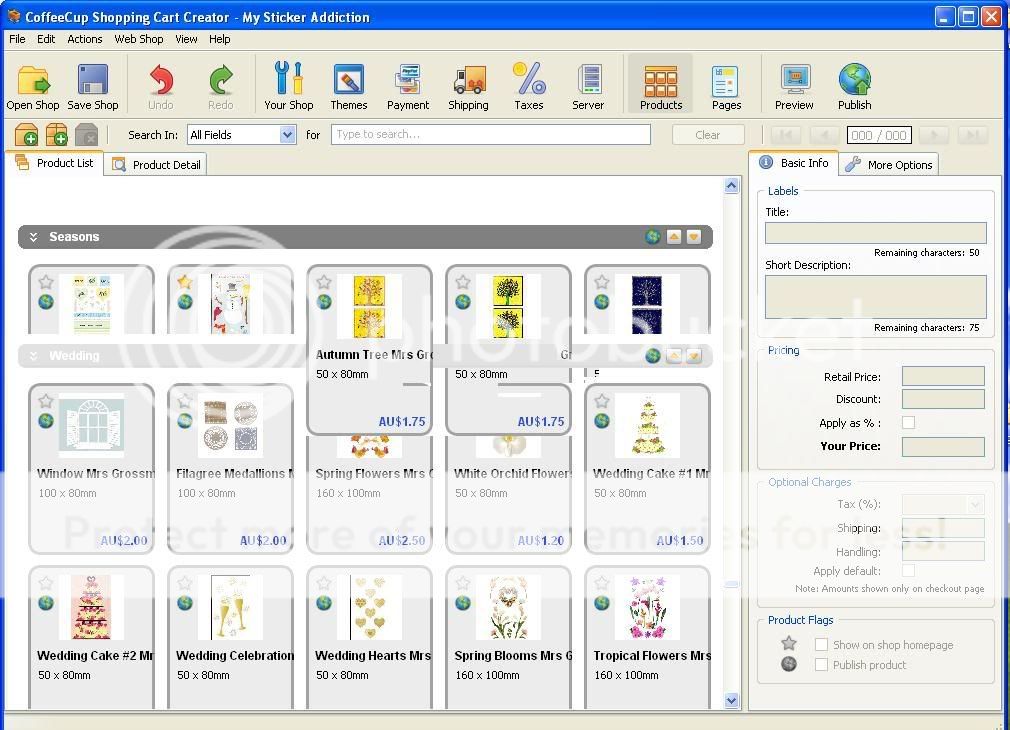Toggle star on Wedding Cake #1 card
Screen dimensions: 1010x730
coord(602,401)
